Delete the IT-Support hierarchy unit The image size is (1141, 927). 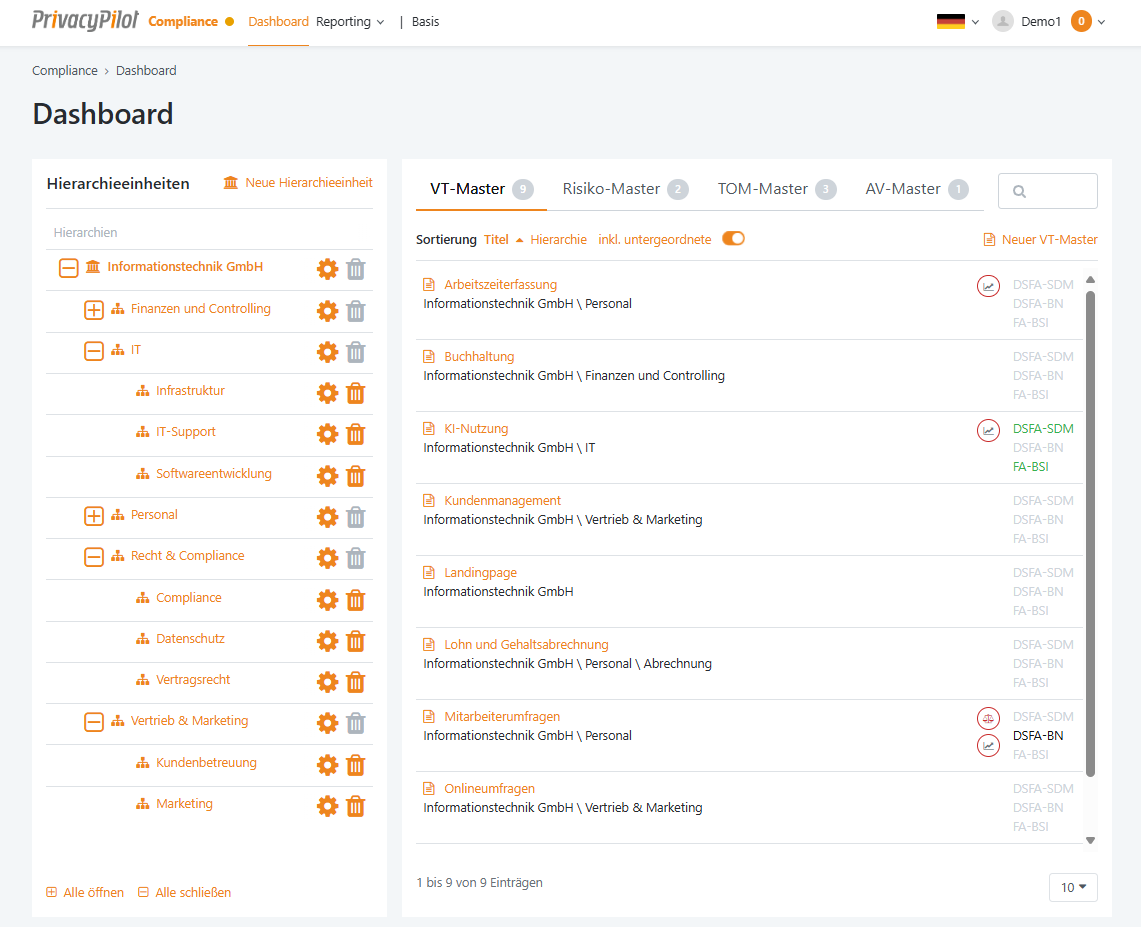(355, 434)
